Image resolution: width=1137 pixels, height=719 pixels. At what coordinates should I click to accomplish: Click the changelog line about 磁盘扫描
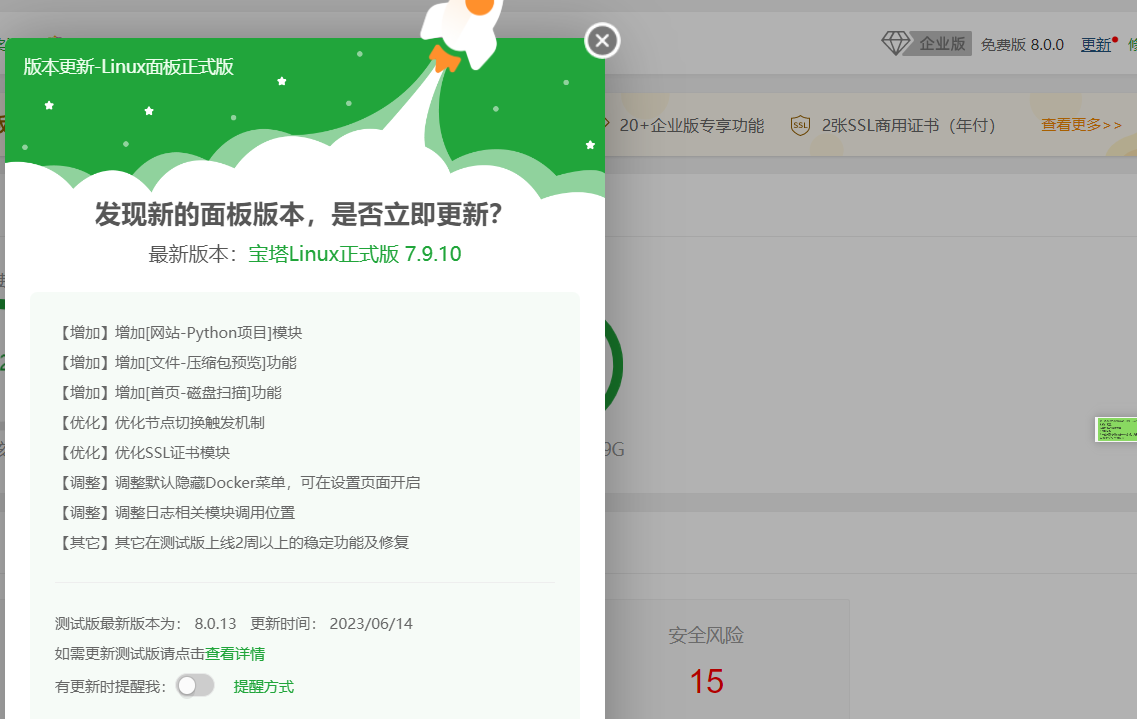coord(170,393)
